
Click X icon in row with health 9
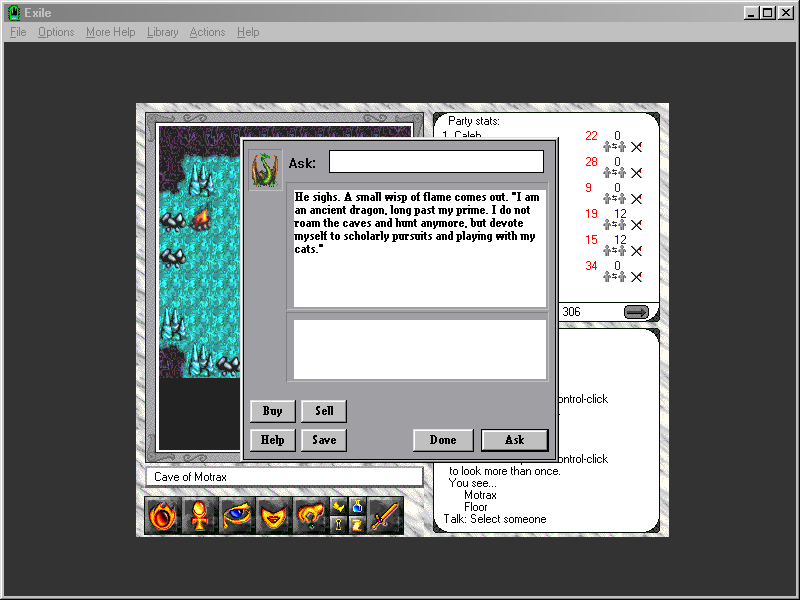tap(636, 199)
